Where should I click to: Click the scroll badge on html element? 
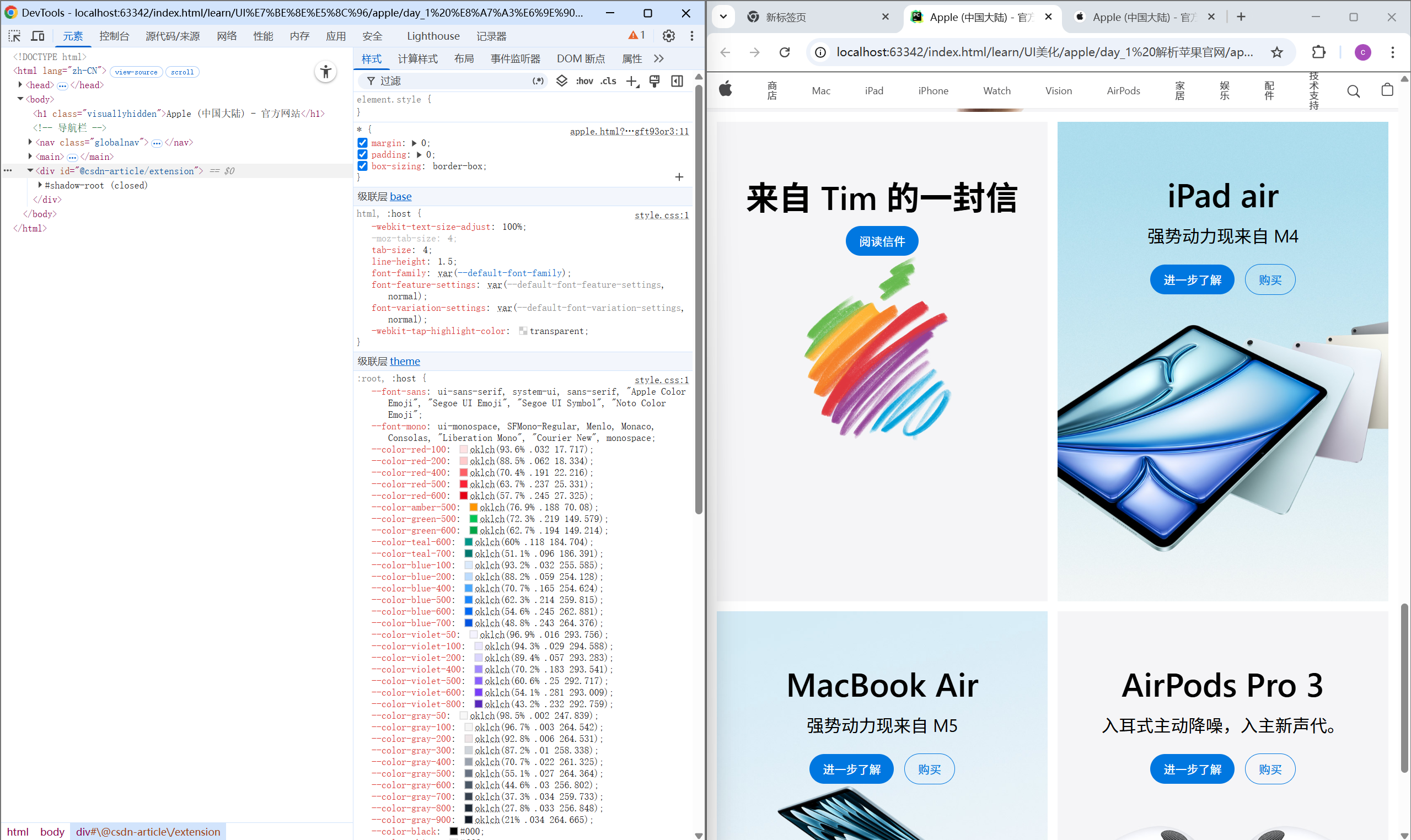pos(182,72)
